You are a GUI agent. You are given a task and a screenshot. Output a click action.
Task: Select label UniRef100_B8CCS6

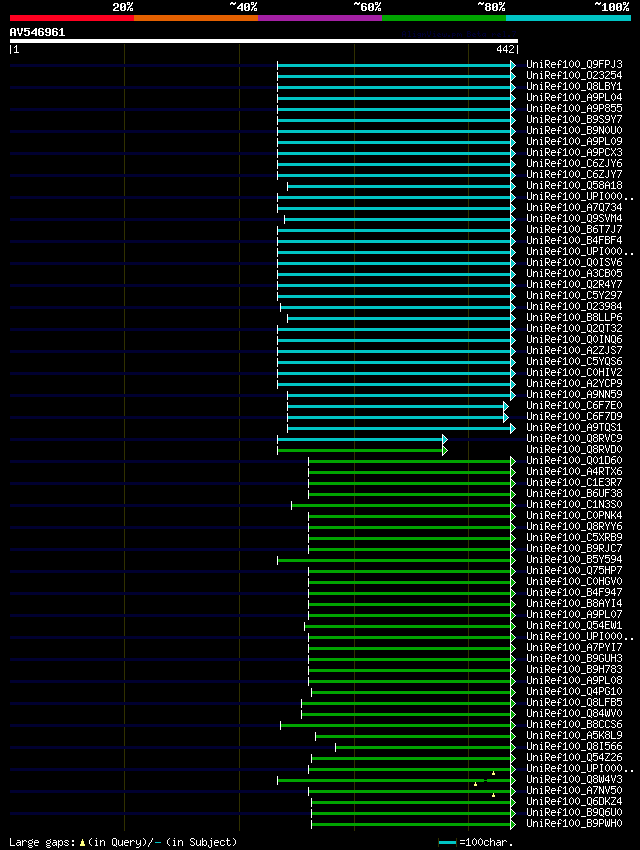pos(574,724)
